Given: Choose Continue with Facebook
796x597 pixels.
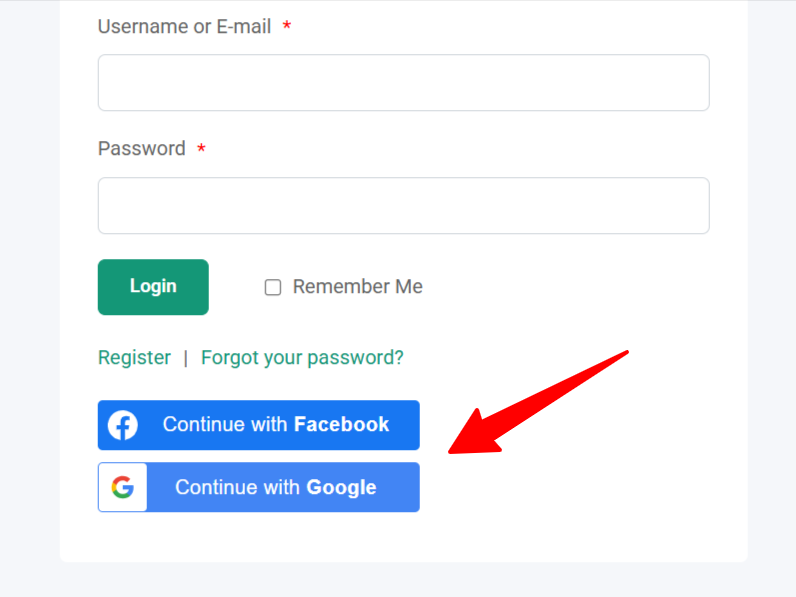Looking at the screenshot, I should coord(275,425).
